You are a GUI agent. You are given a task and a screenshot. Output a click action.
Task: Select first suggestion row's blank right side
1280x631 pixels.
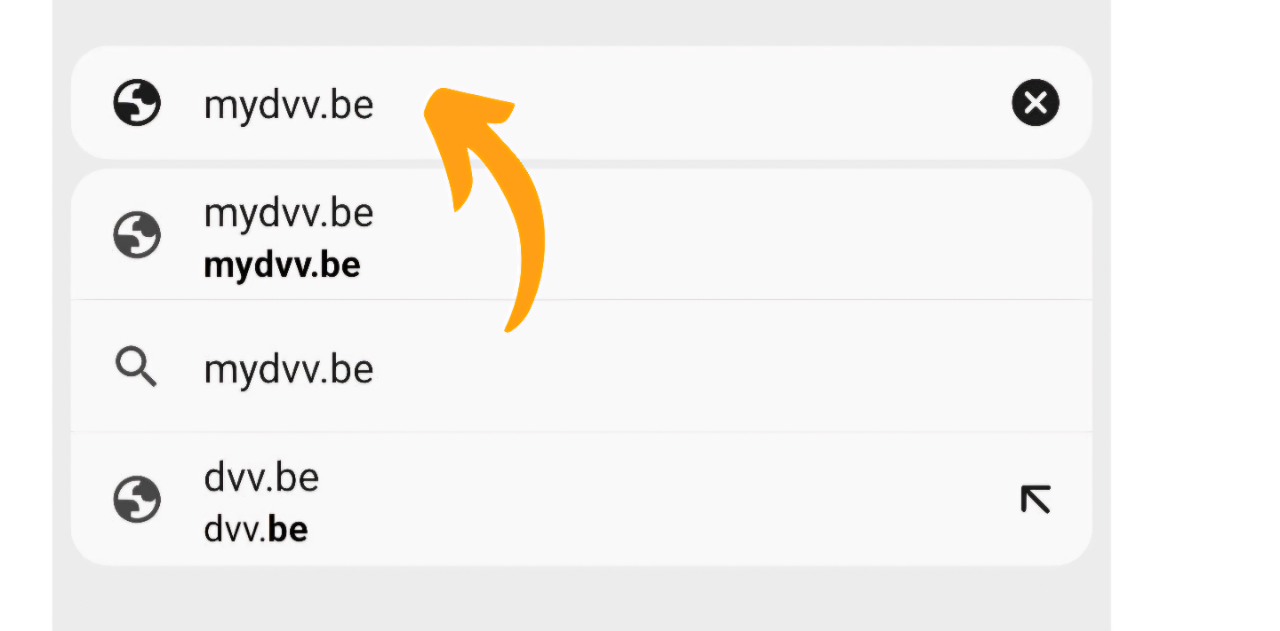800,237
